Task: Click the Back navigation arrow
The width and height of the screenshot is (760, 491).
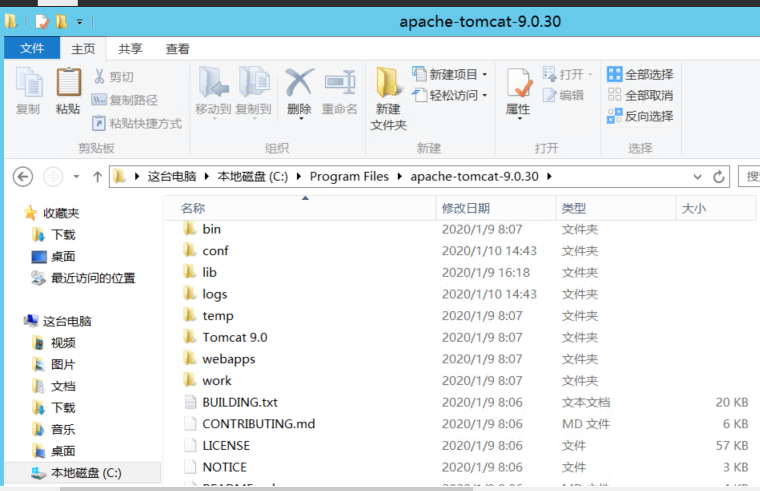Action: click(23, 176)
